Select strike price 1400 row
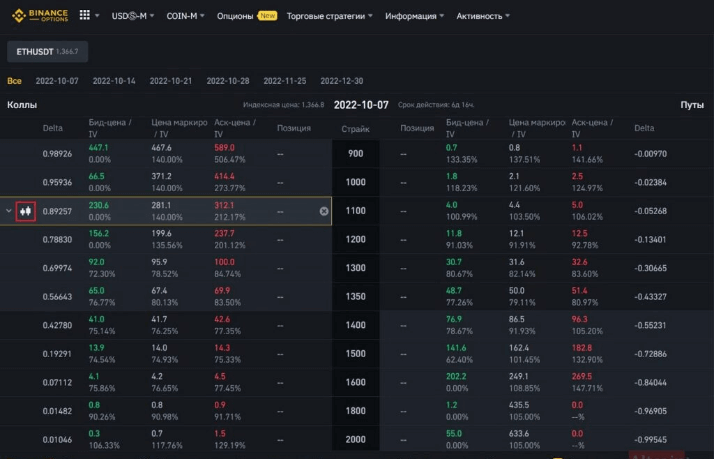The image size is (714, 459). pyautogui.click(x=356, y=326)
